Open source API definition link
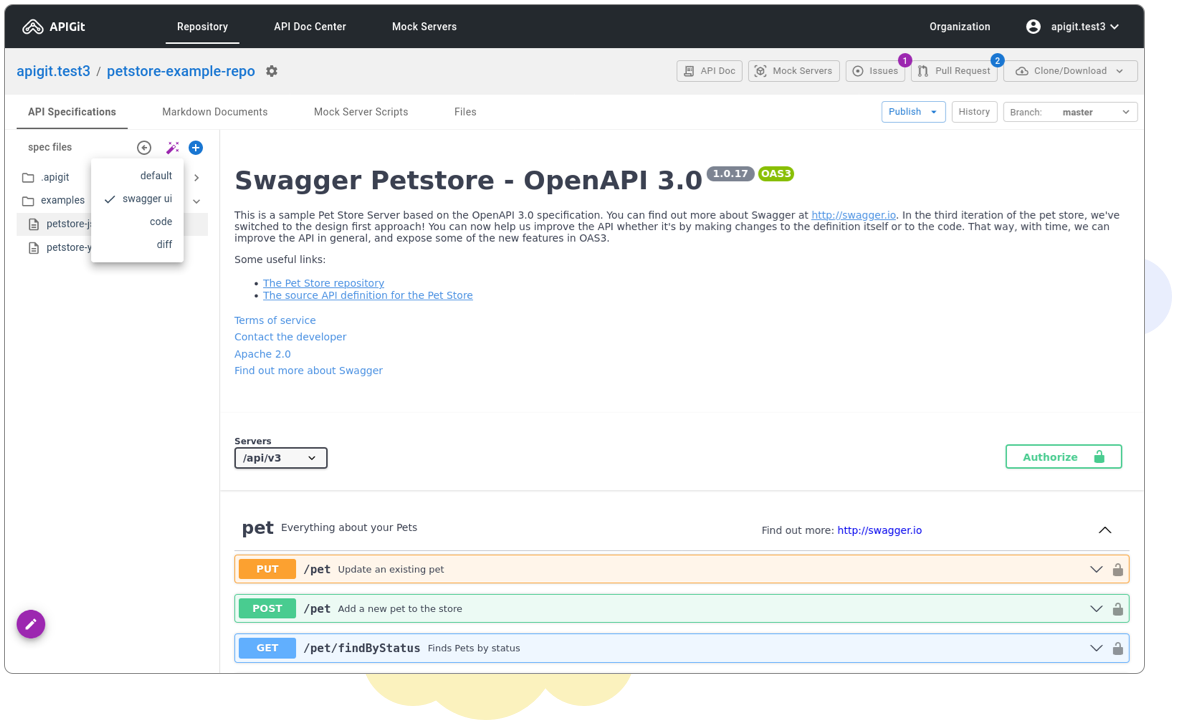1200x727 pixels. tap(368, 295)
